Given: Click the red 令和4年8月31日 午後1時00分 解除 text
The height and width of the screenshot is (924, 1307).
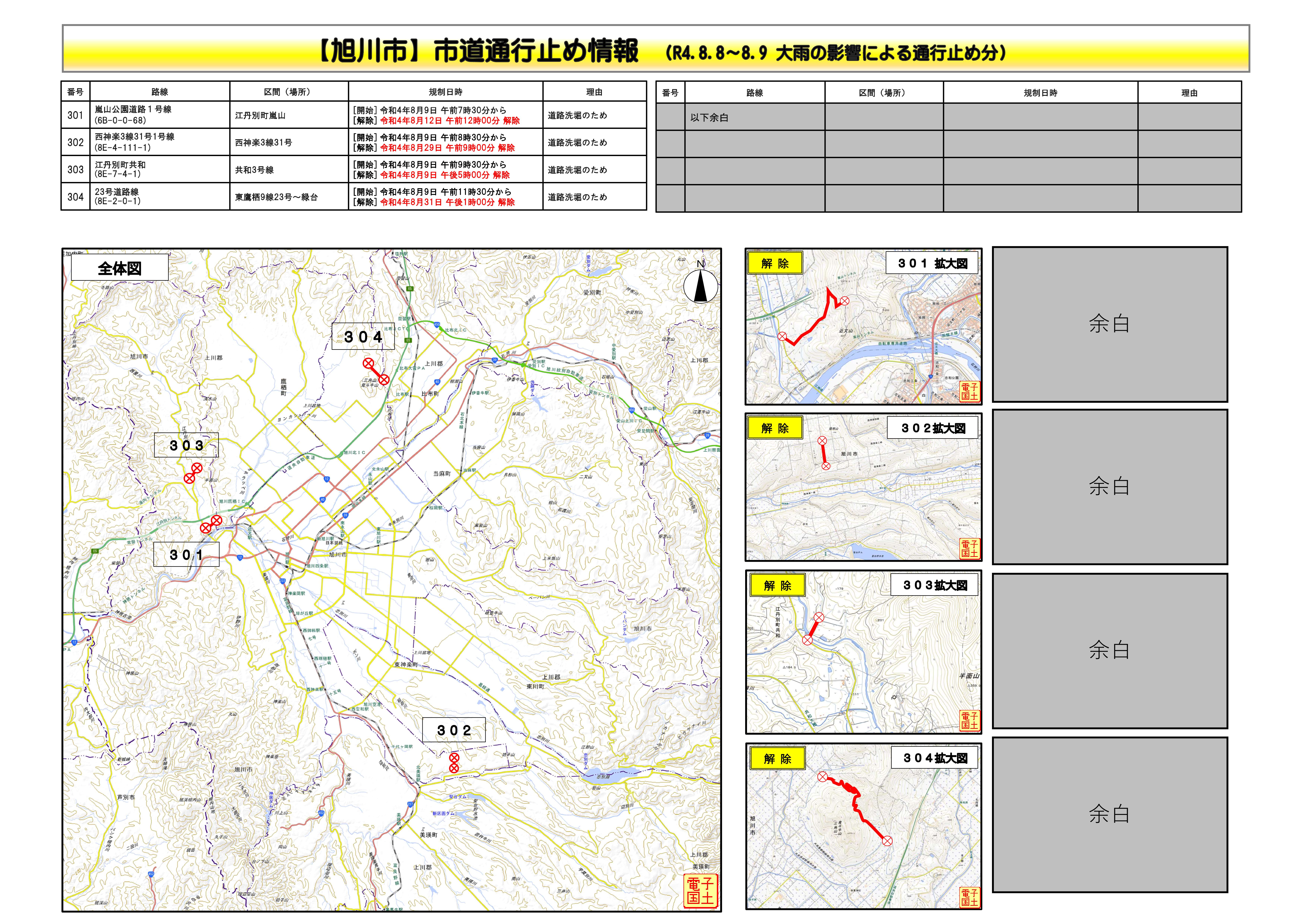Looking at the screenshot, I should [x=447, y=202].
